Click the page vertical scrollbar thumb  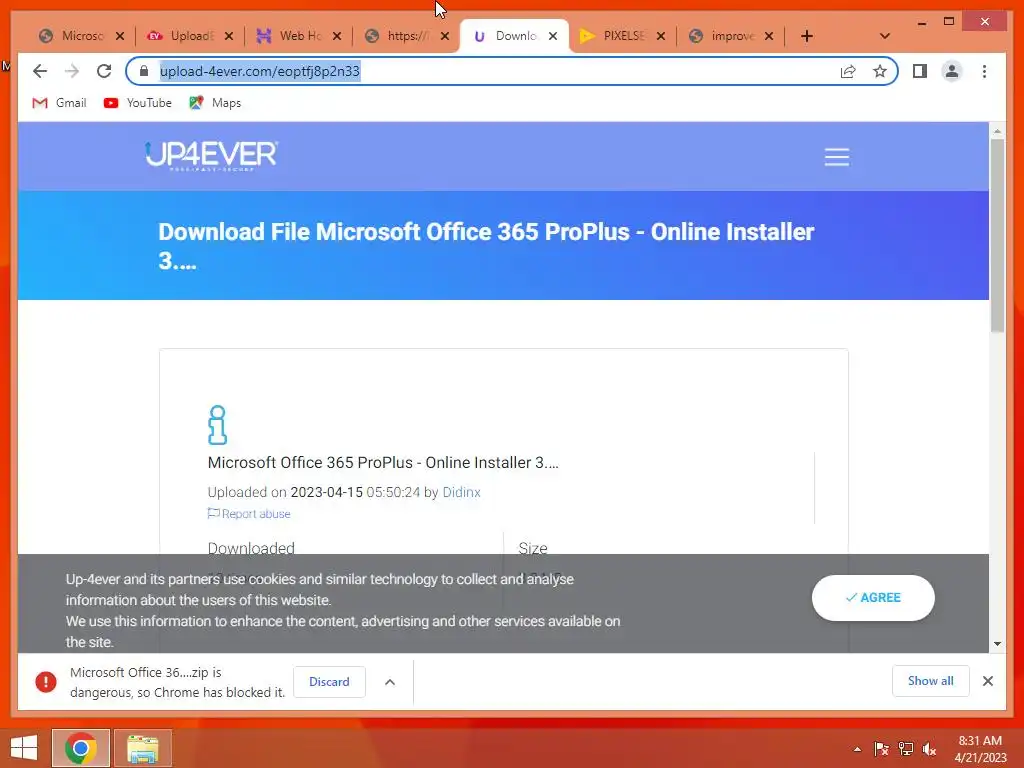coord(997,235)
